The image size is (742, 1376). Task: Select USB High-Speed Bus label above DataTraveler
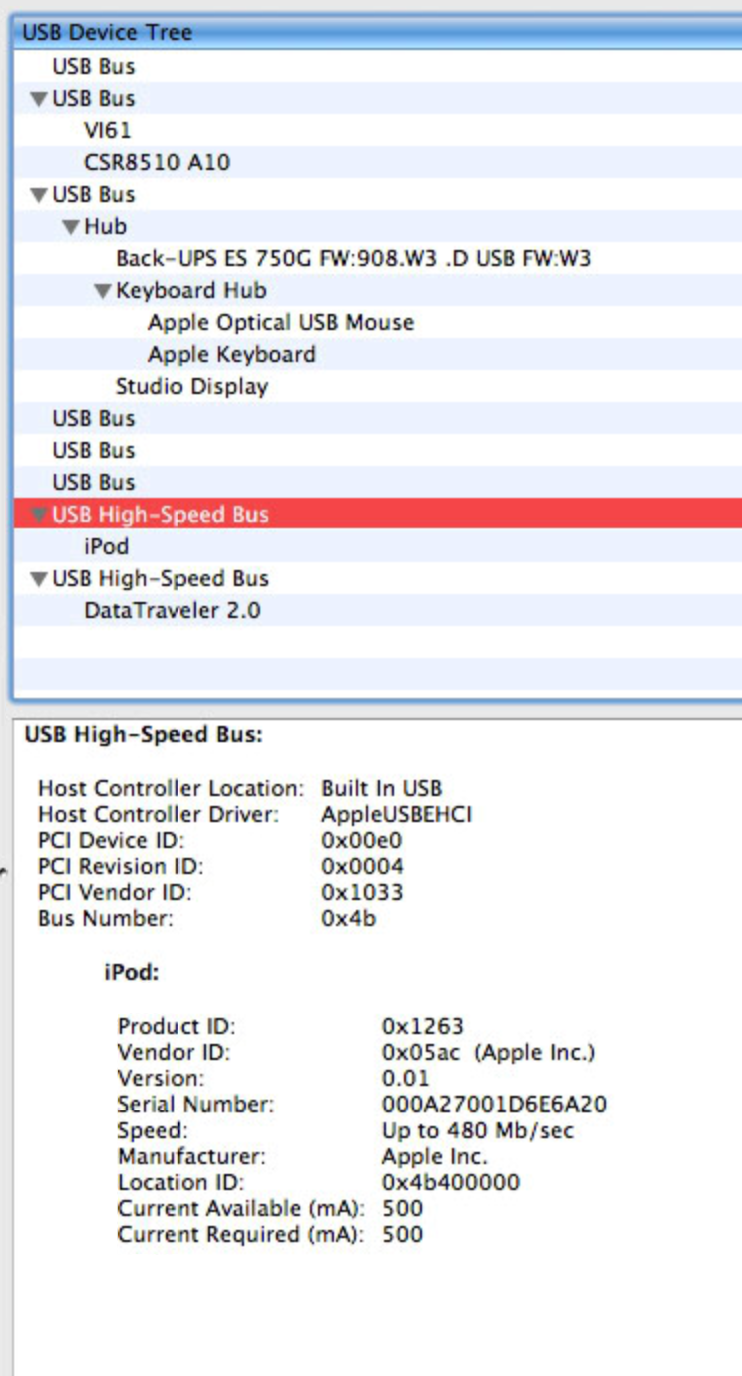point(160,578)
